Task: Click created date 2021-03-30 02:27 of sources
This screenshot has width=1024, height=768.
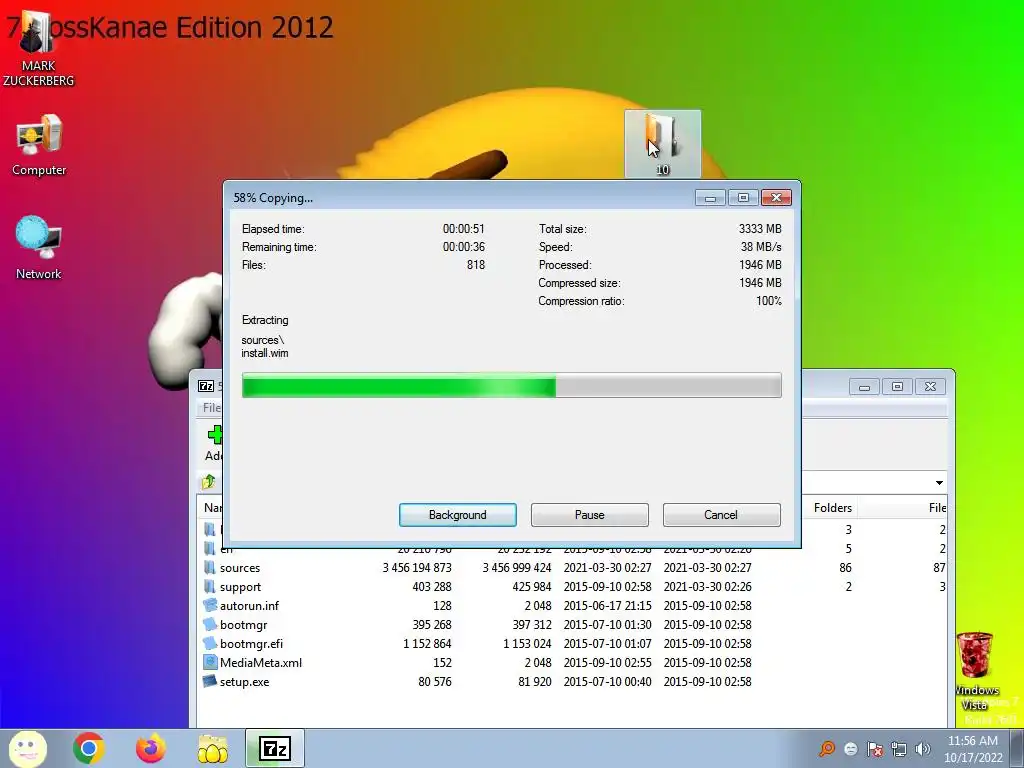Action: click(707, 568)
